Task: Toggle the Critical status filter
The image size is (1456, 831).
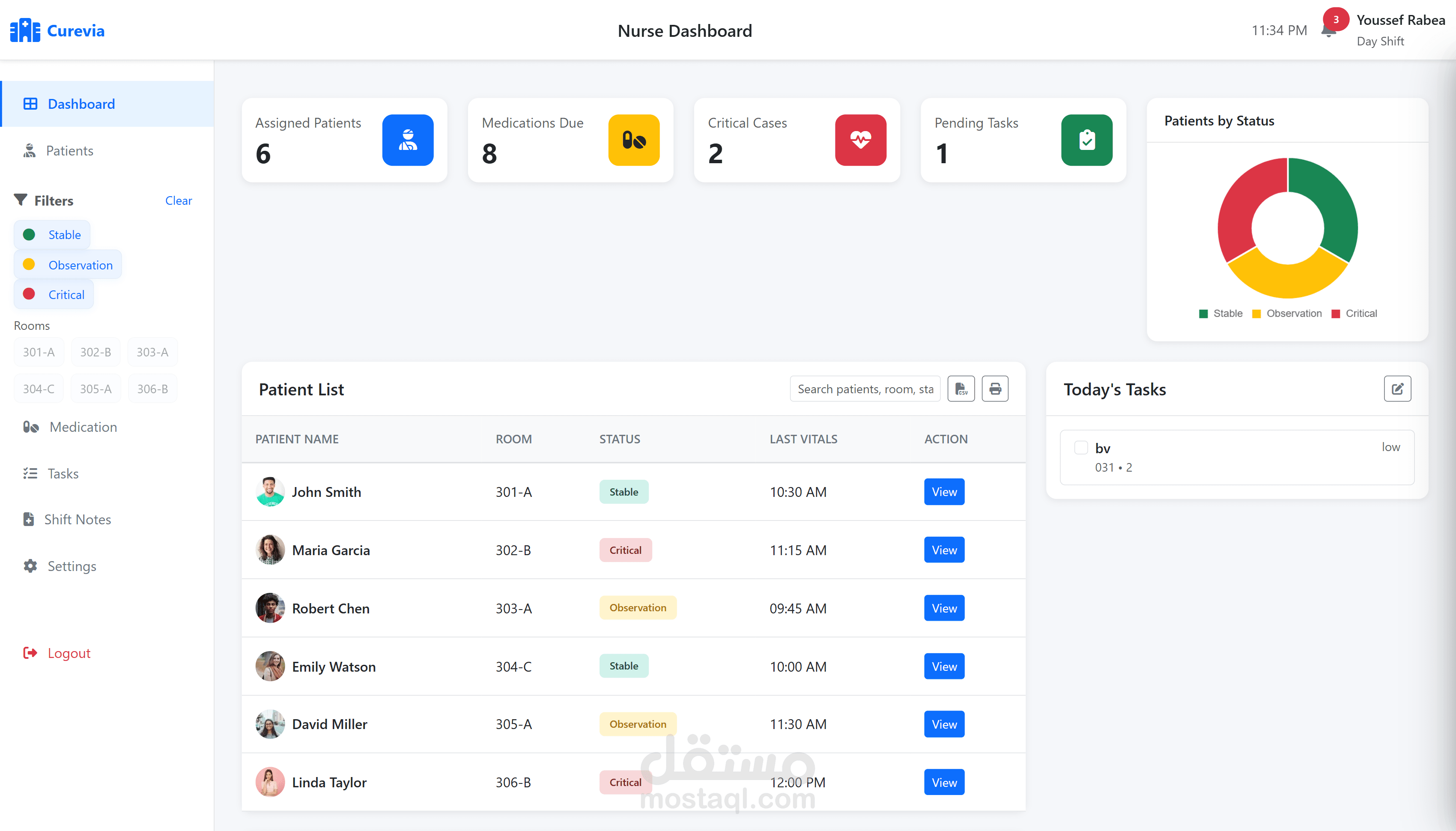Action: tap(54, 295)
